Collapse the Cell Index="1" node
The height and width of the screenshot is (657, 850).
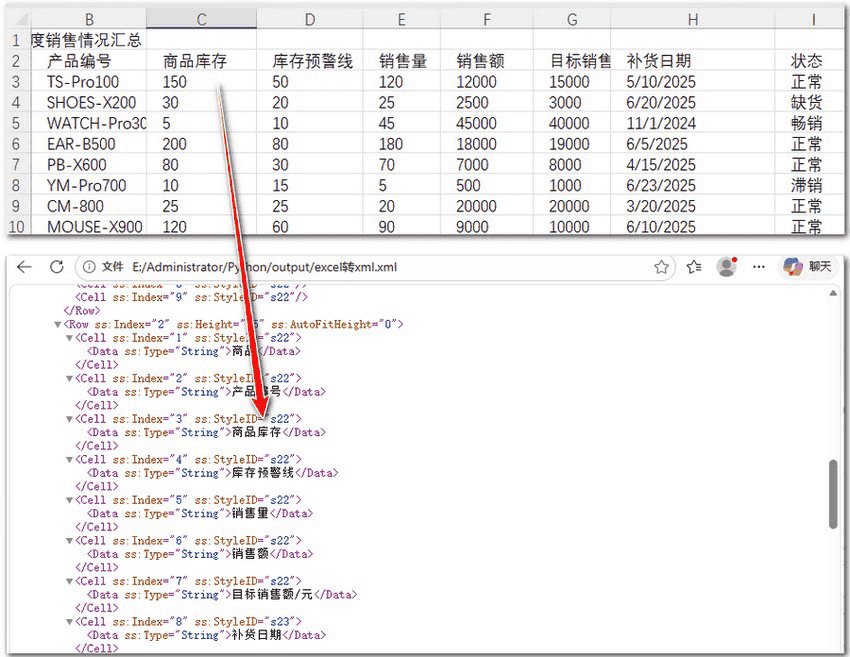point(69,338)
